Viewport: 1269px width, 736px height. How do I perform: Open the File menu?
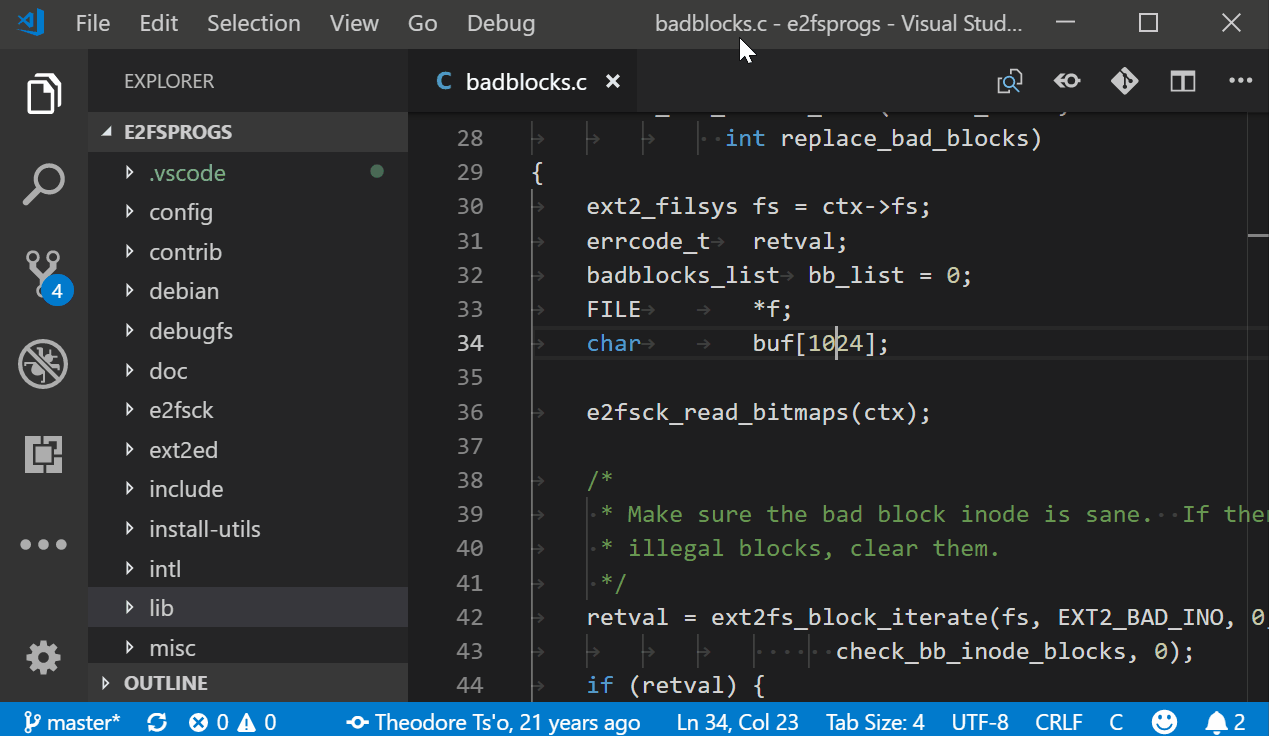[93, 23]
